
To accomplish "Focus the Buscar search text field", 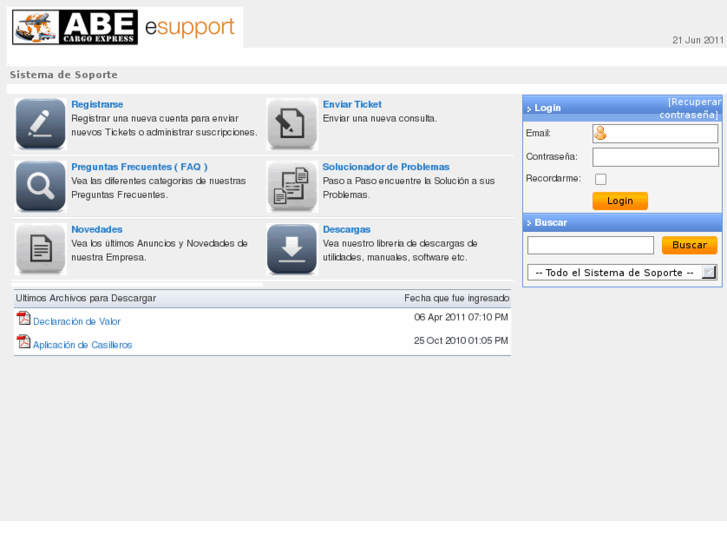I will click(590, 245).
